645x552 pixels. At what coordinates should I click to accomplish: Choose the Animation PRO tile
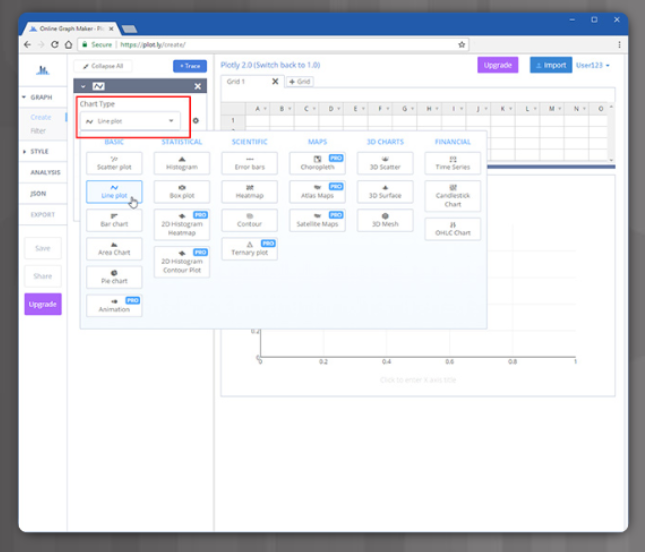114,305
